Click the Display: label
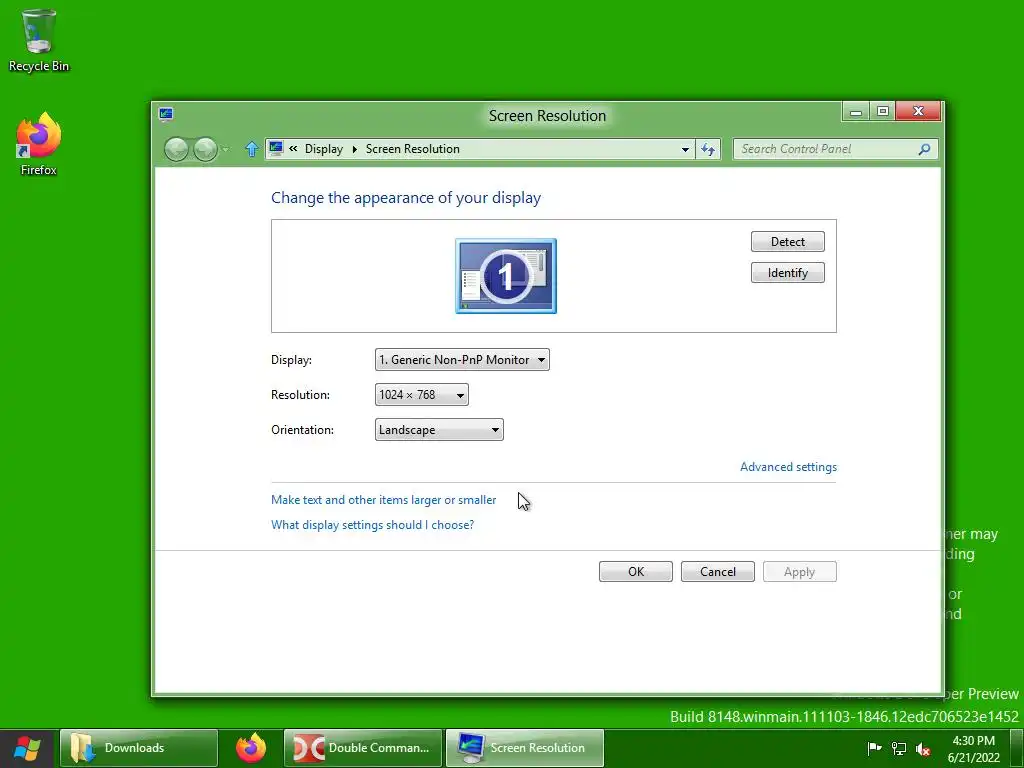1024x768 pixels. click(291, 360)
